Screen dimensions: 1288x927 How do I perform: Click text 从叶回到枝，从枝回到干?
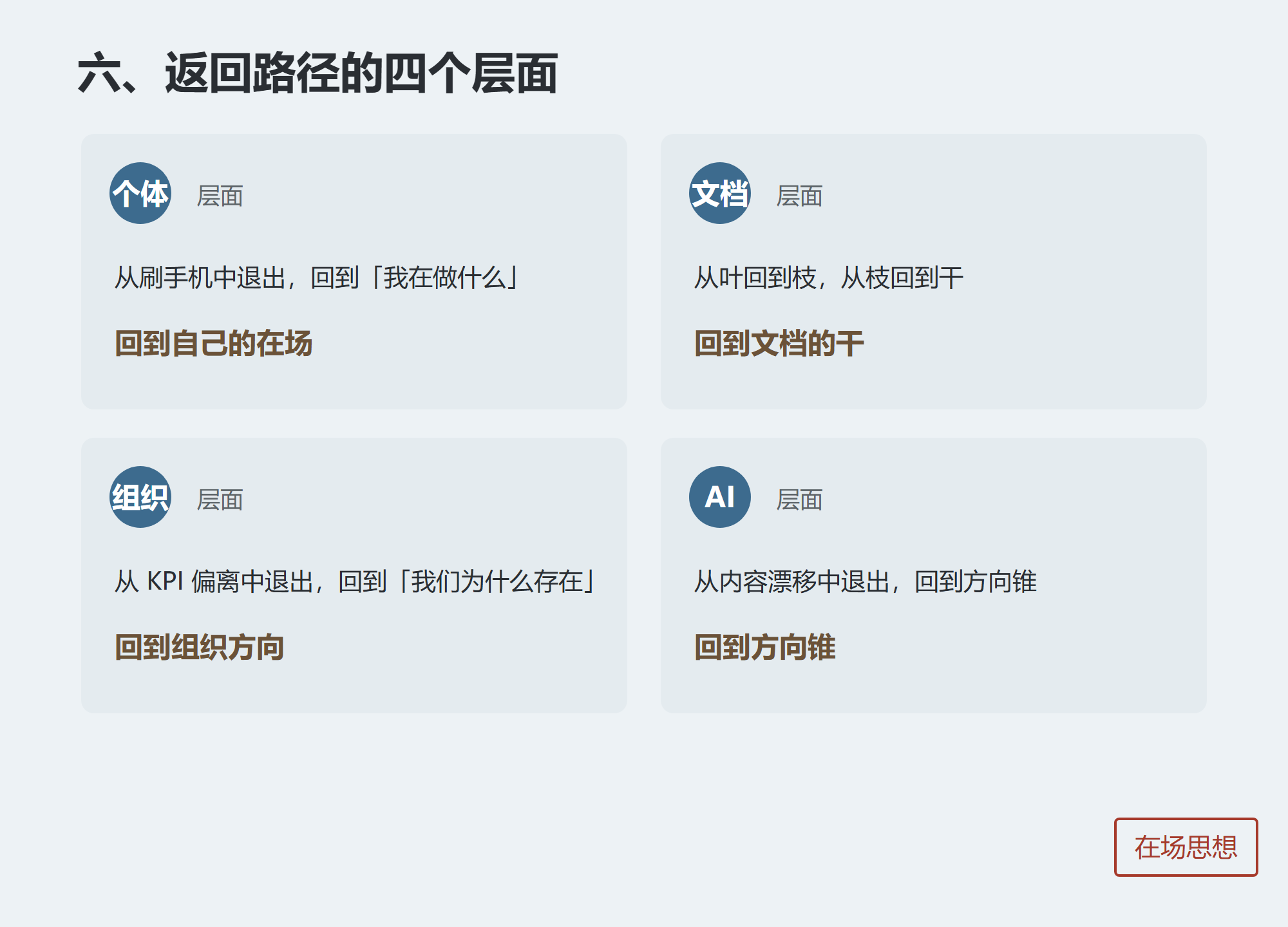(x=829, y=278)
